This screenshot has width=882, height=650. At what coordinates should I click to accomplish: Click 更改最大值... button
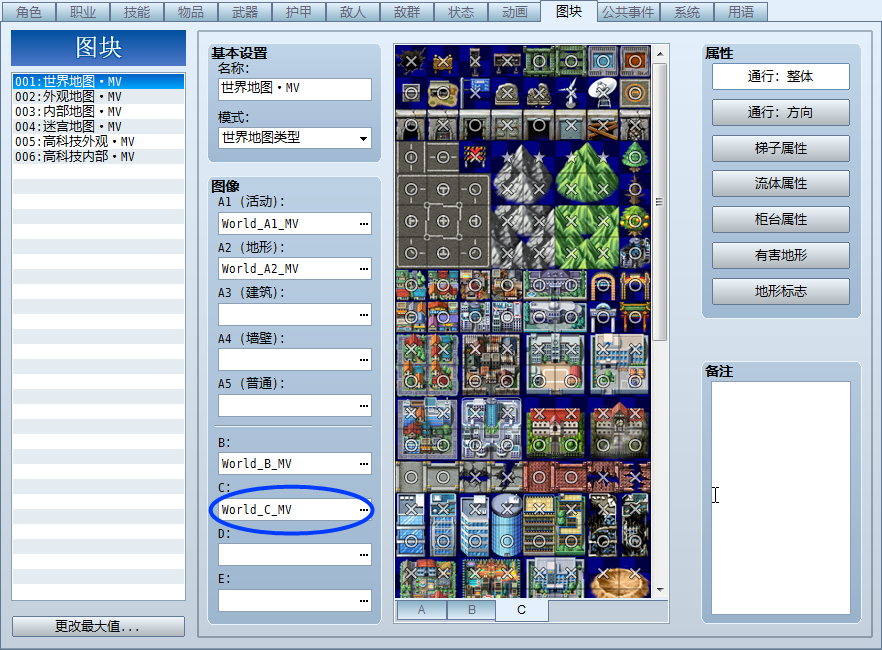pyautogui.click(x=98, y=626)
